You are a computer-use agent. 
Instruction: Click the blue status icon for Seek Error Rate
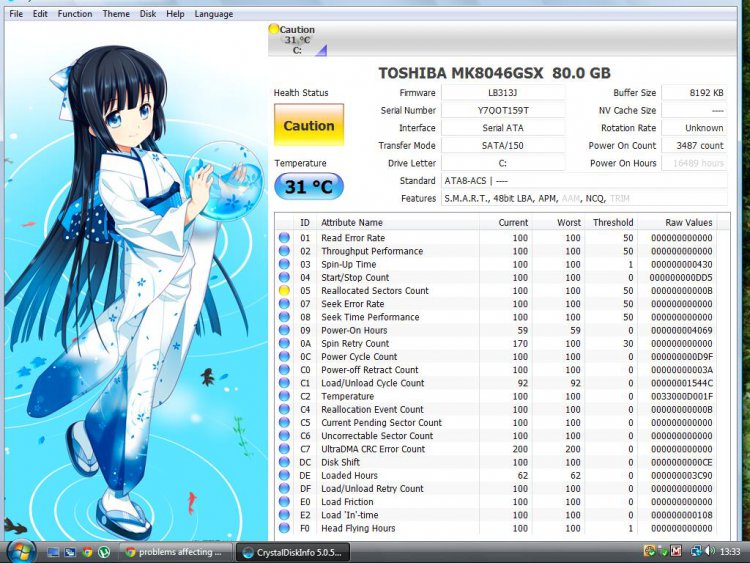284,303
